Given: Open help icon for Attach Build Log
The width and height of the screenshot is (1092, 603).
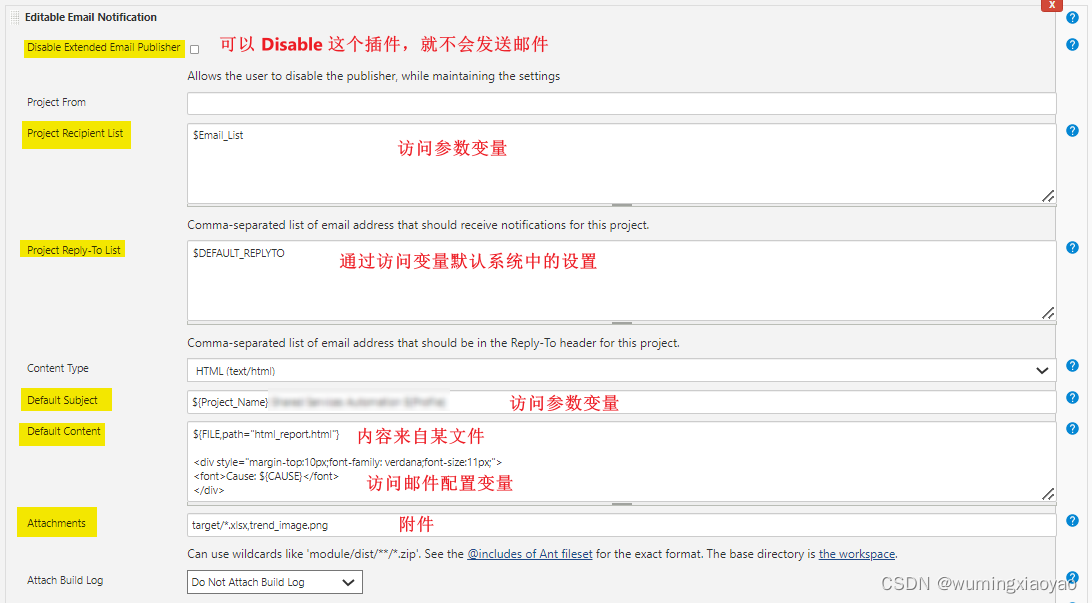Looking at the screenshot, I should coord(1072,578).
